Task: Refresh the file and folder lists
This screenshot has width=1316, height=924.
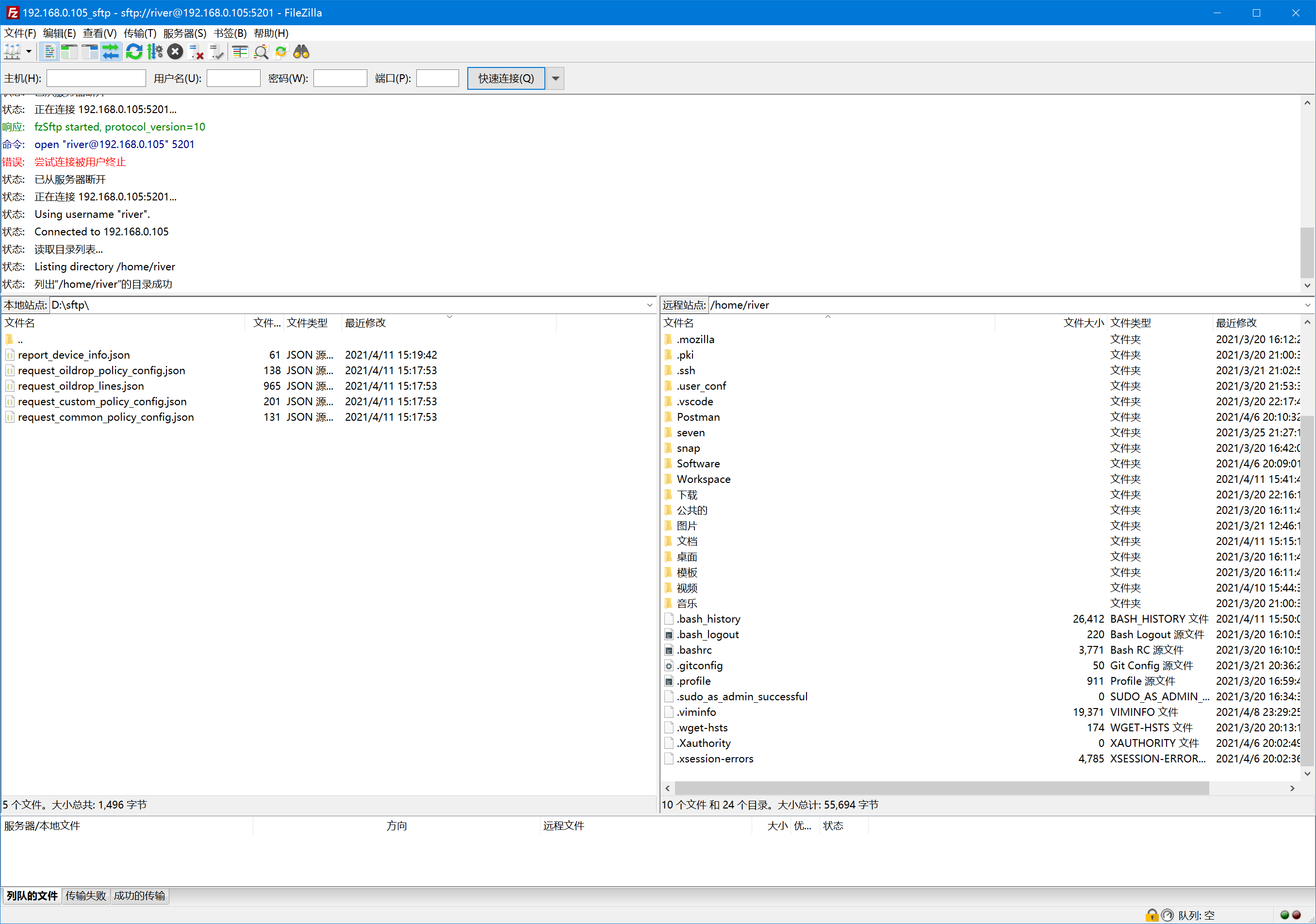Action: (134, 51)
